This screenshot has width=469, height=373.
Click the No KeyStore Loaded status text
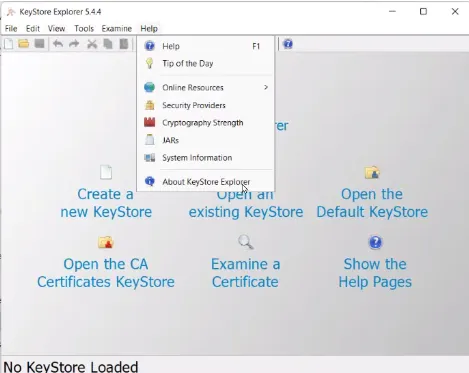pos(71,367)
